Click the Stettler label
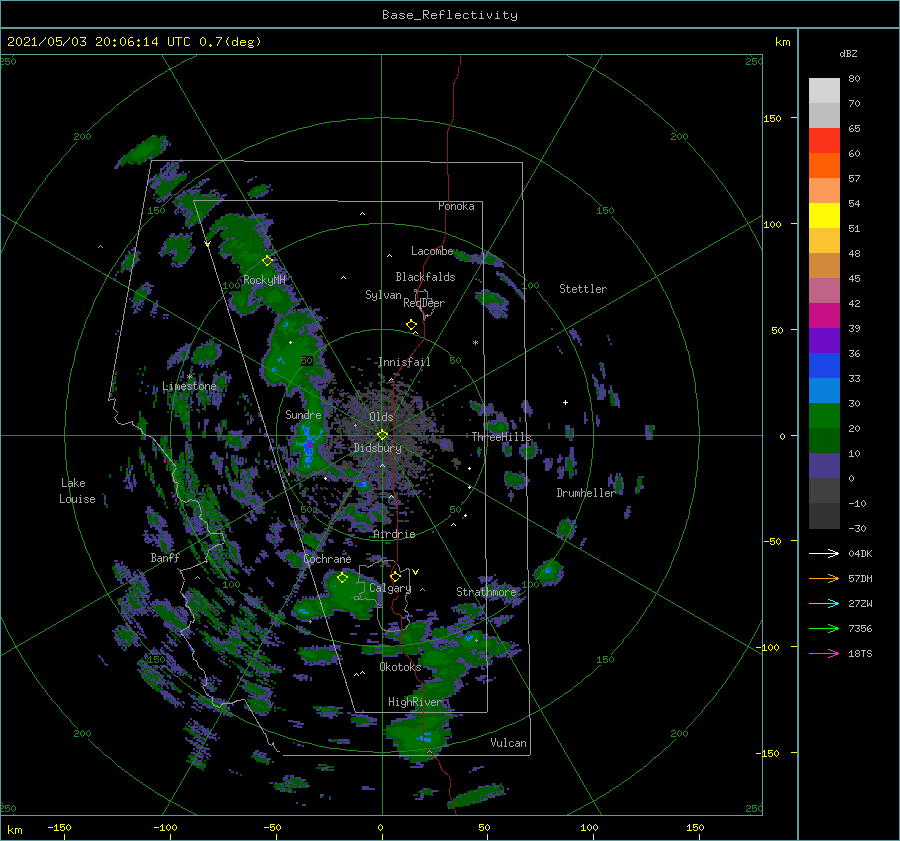900x841 pixels. click(x=583, y=289)
